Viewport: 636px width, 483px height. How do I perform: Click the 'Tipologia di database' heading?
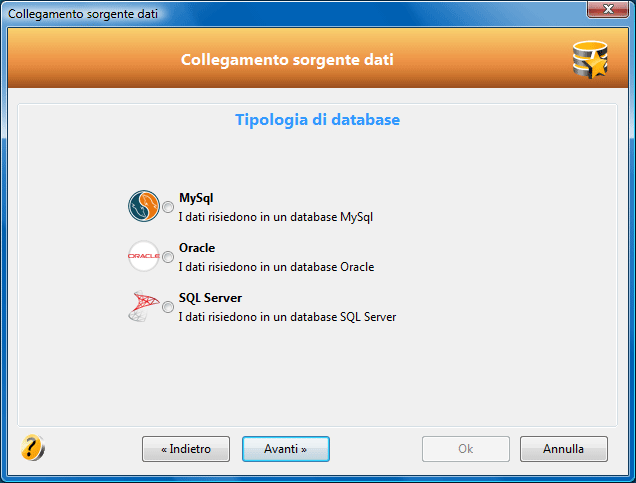[318, 120]
